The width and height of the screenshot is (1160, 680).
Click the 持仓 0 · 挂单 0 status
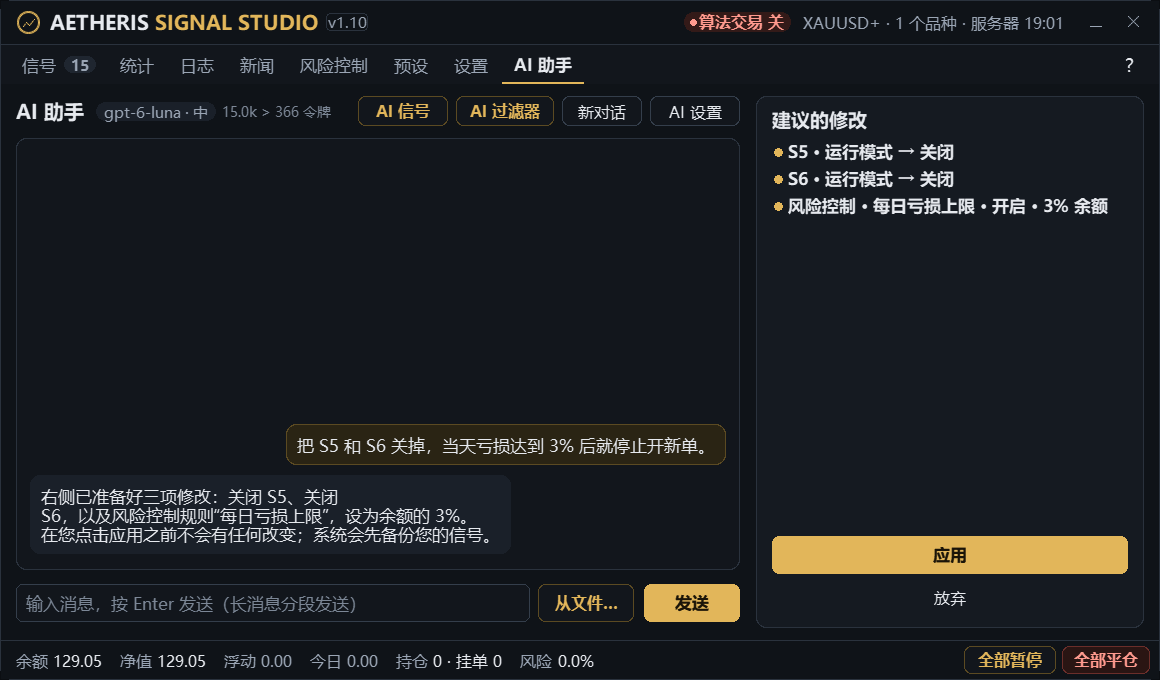click(448, 662)
